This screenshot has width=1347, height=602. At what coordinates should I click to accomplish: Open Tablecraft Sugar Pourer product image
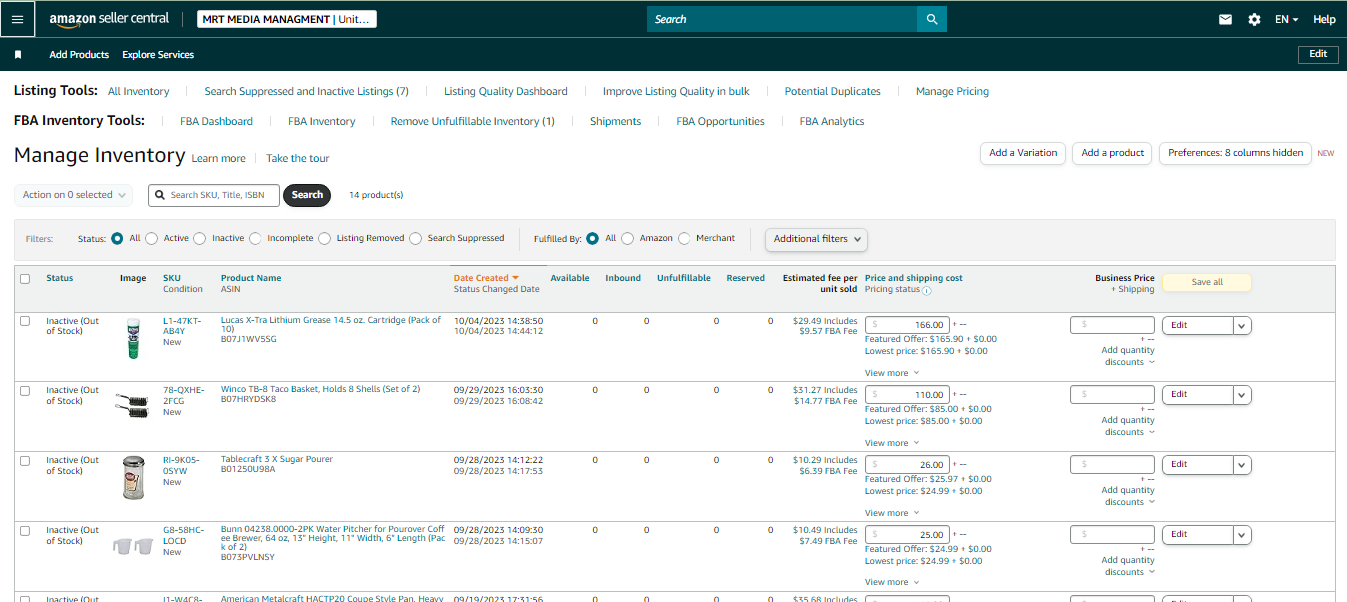[x=133, y=477]
